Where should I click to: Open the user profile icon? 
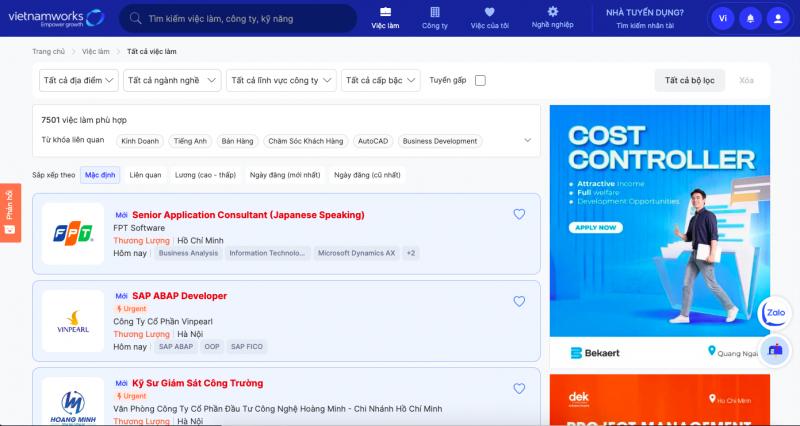pos(778,18)
